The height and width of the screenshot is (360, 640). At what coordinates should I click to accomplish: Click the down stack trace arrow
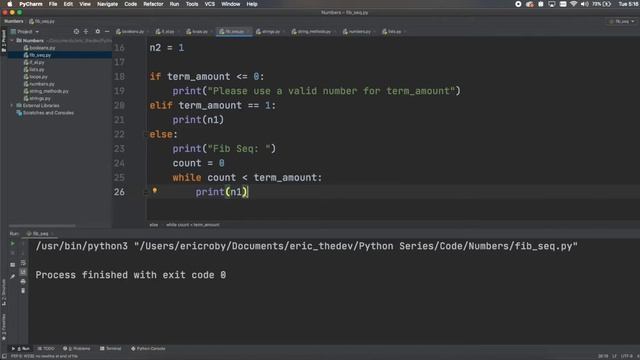pyautogui.click(x=23, y=253)
